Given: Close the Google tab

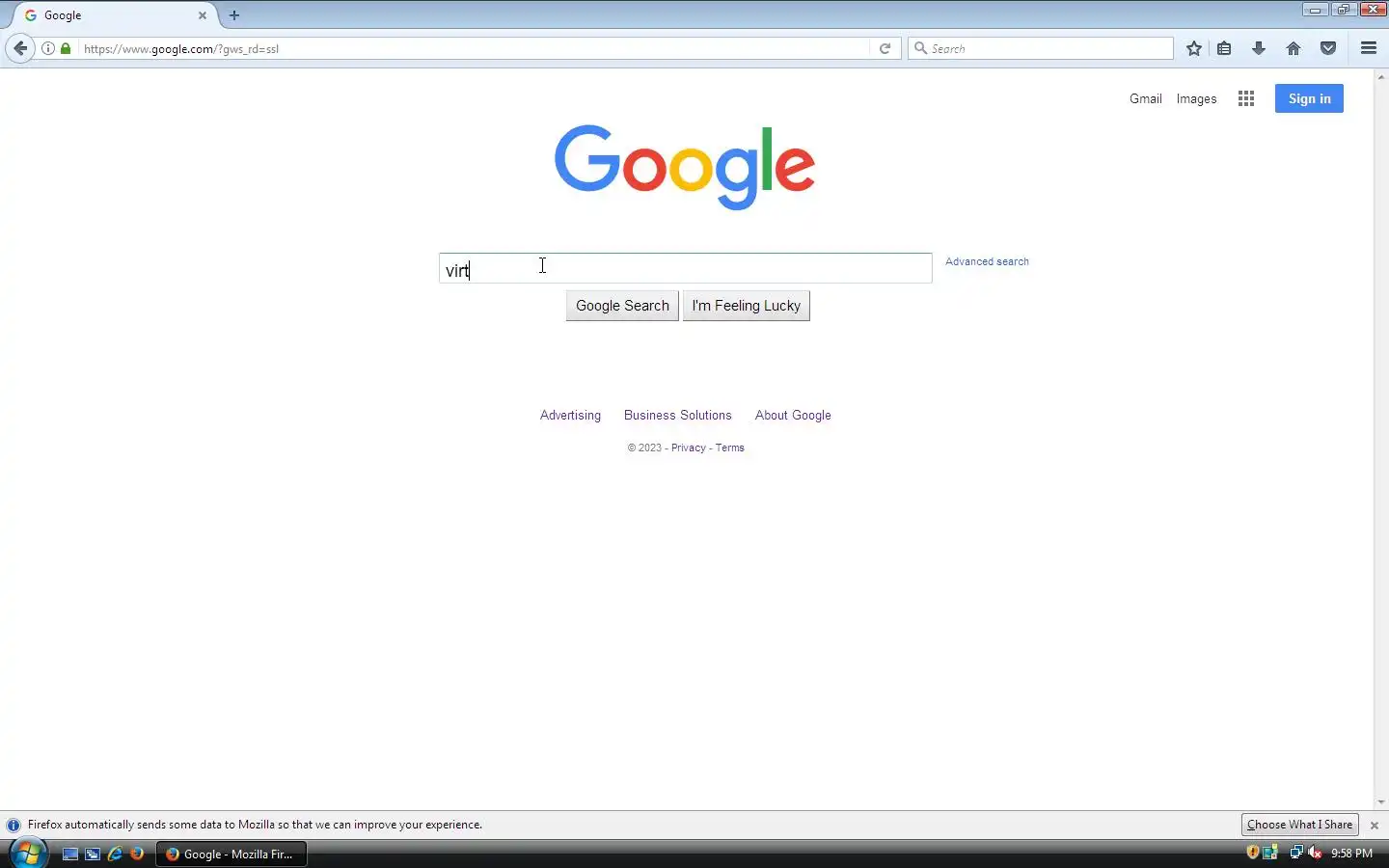Looking at the screenshot, I should (x=203, y=15).
